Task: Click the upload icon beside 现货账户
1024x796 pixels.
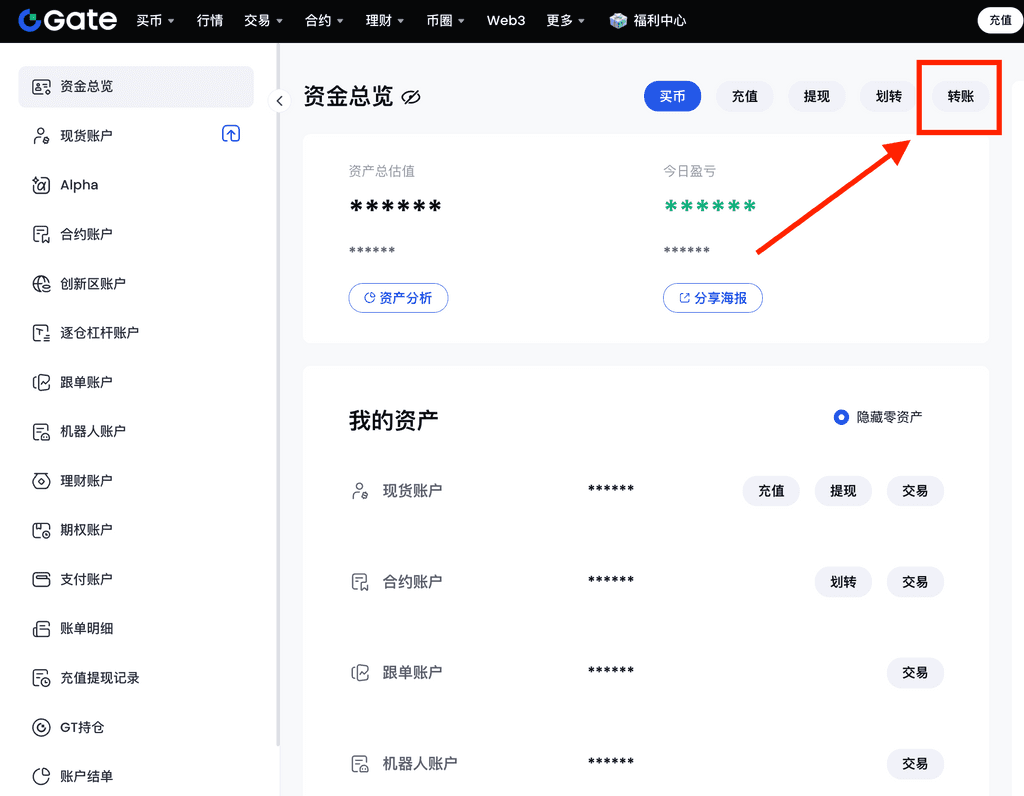Action: tap(231, 134)
